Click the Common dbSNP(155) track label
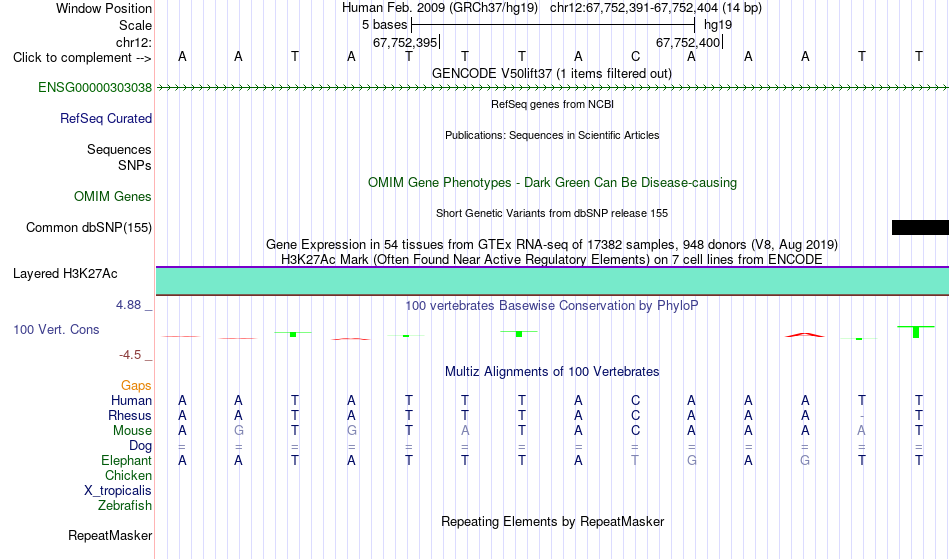The image size is (950, 559). click(x=88, y=227)
